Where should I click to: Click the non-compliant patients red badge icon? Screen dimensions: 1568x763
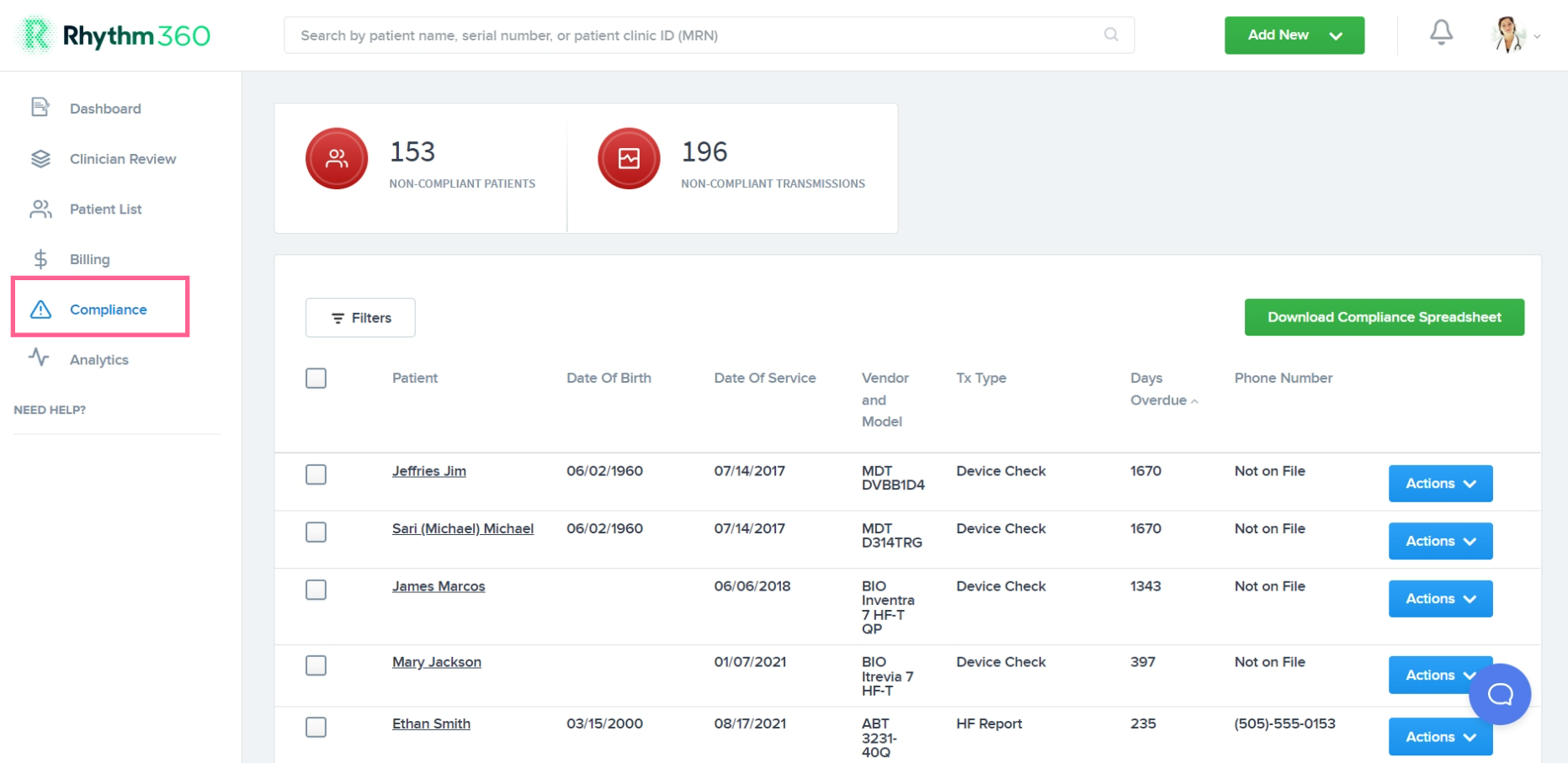point(336,157)
